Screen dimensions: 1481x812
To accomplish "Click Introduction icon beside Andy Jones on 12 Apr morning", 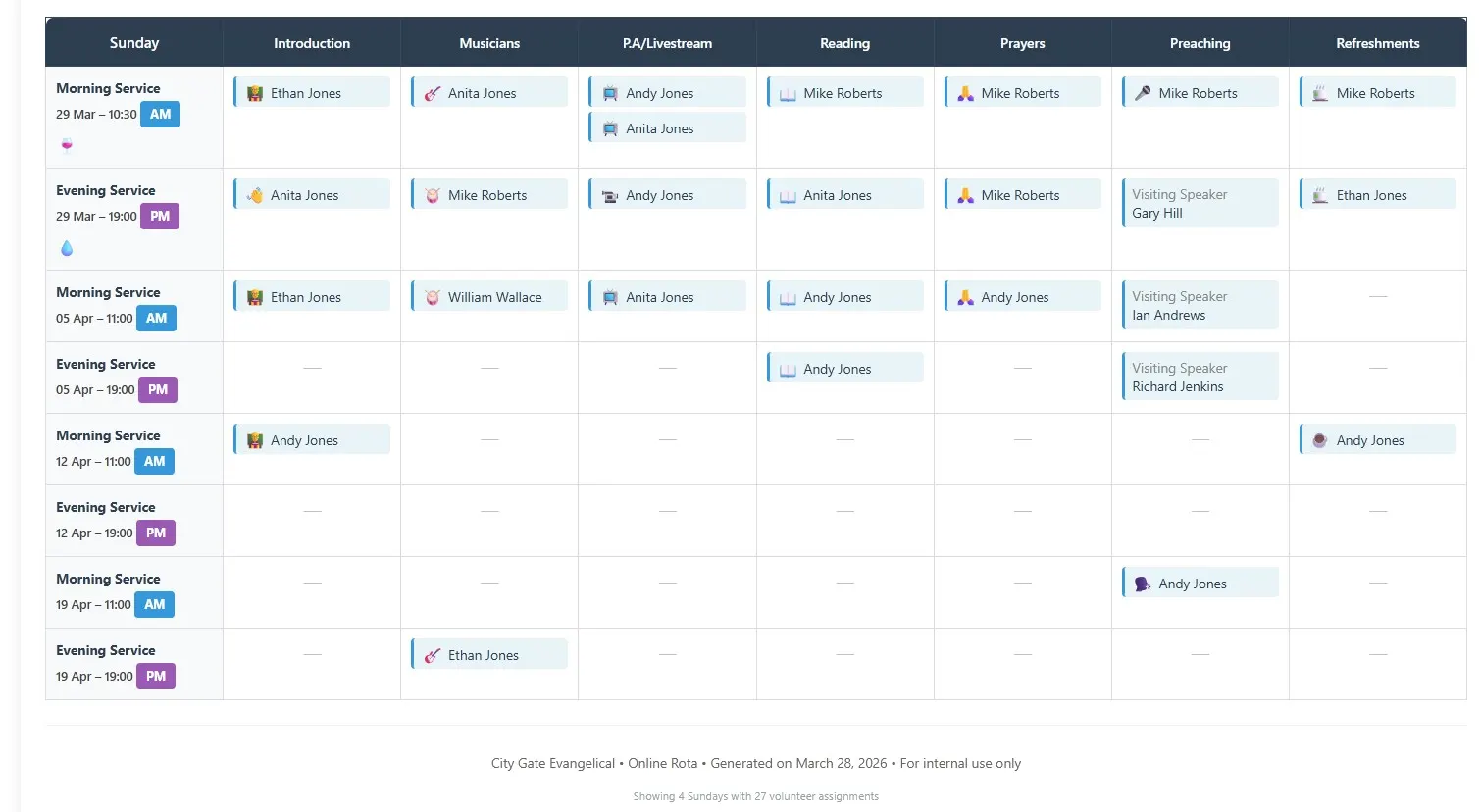I will [x=255, y=441].
